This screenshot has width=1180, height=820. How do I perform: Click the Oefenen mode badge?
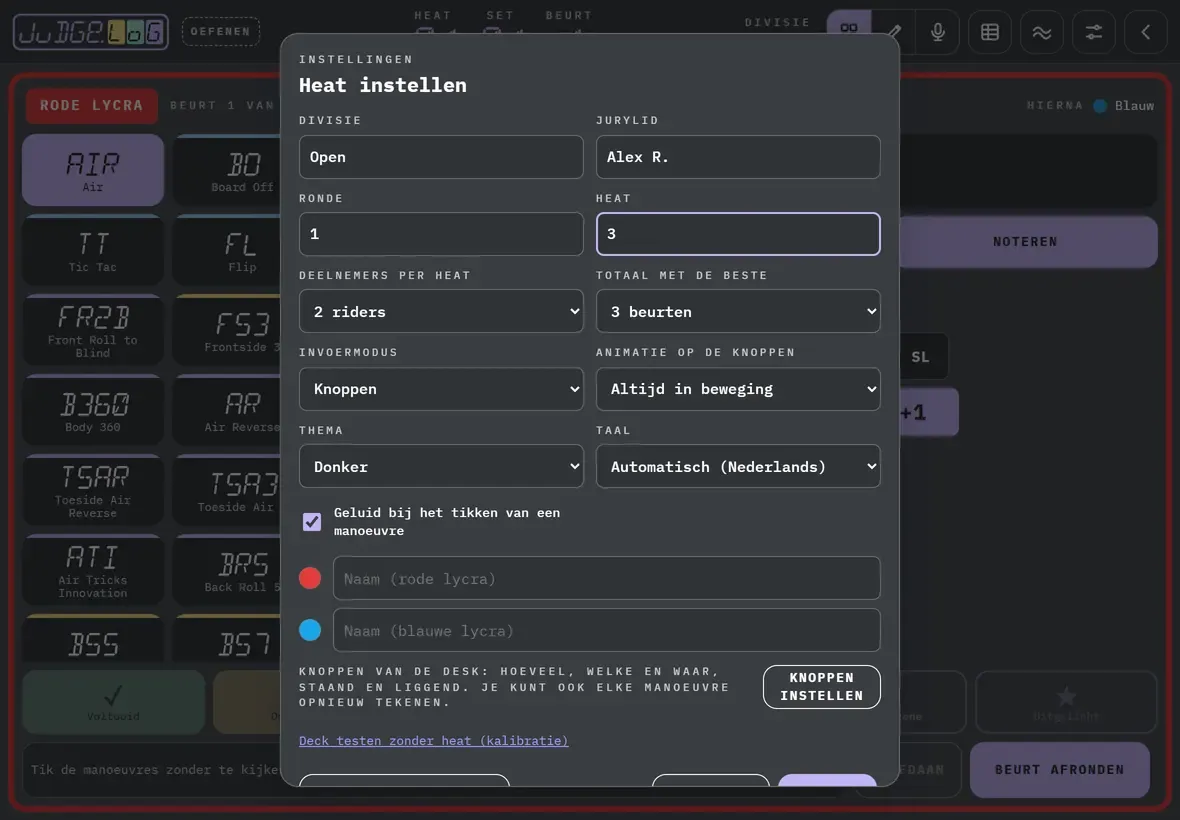coord(220,32)
